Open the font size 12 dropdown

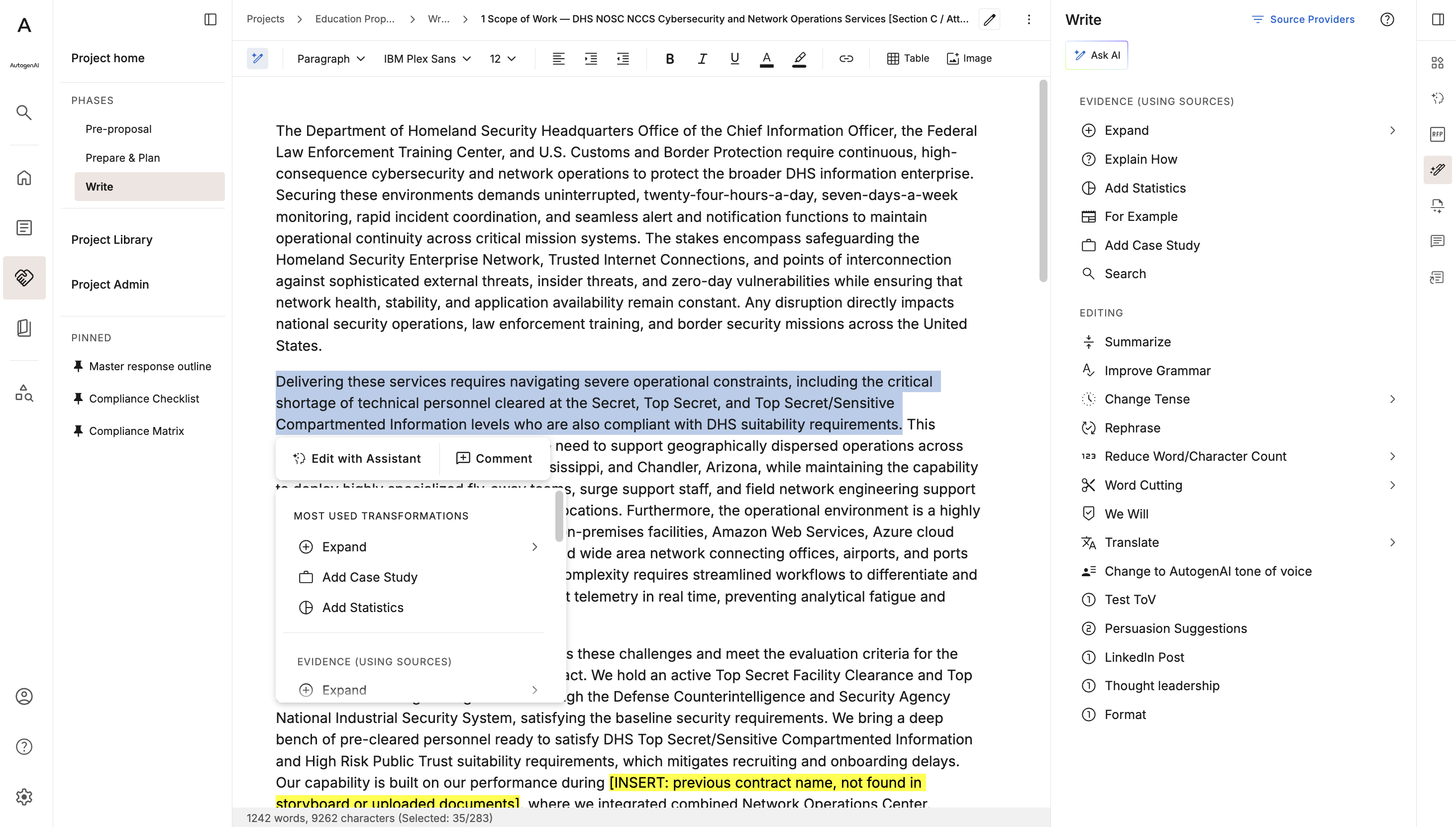point(503,59)
